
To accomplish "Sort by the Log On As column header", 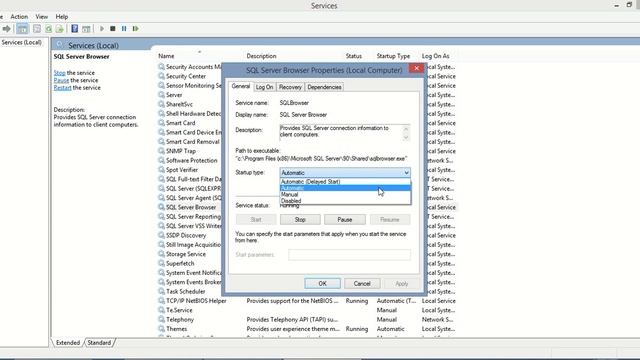I will (x=436, y=56).
